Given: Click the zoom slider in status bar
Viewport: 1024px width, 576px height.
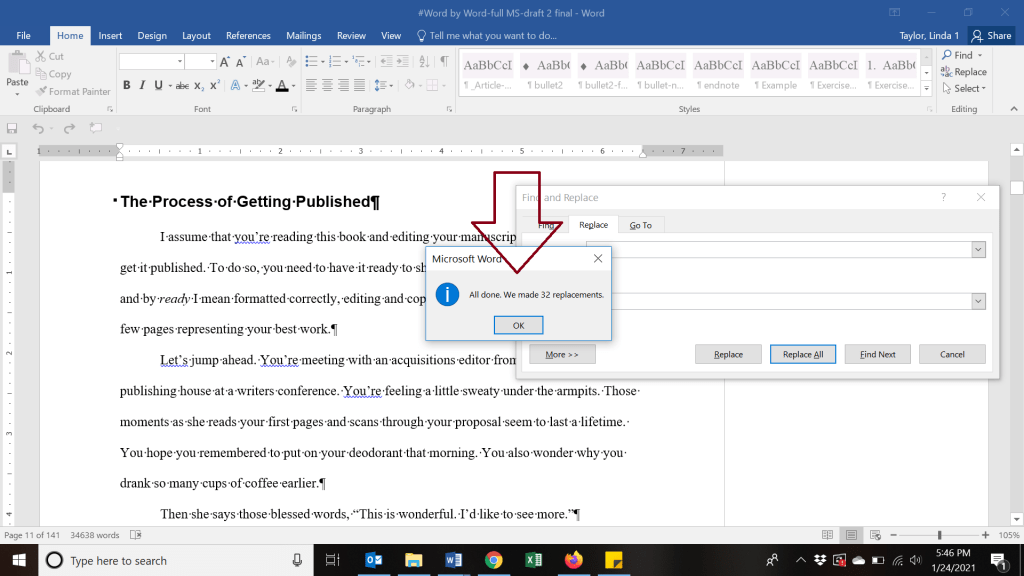Looking at the screenshot, I should (x=939, y=535).
